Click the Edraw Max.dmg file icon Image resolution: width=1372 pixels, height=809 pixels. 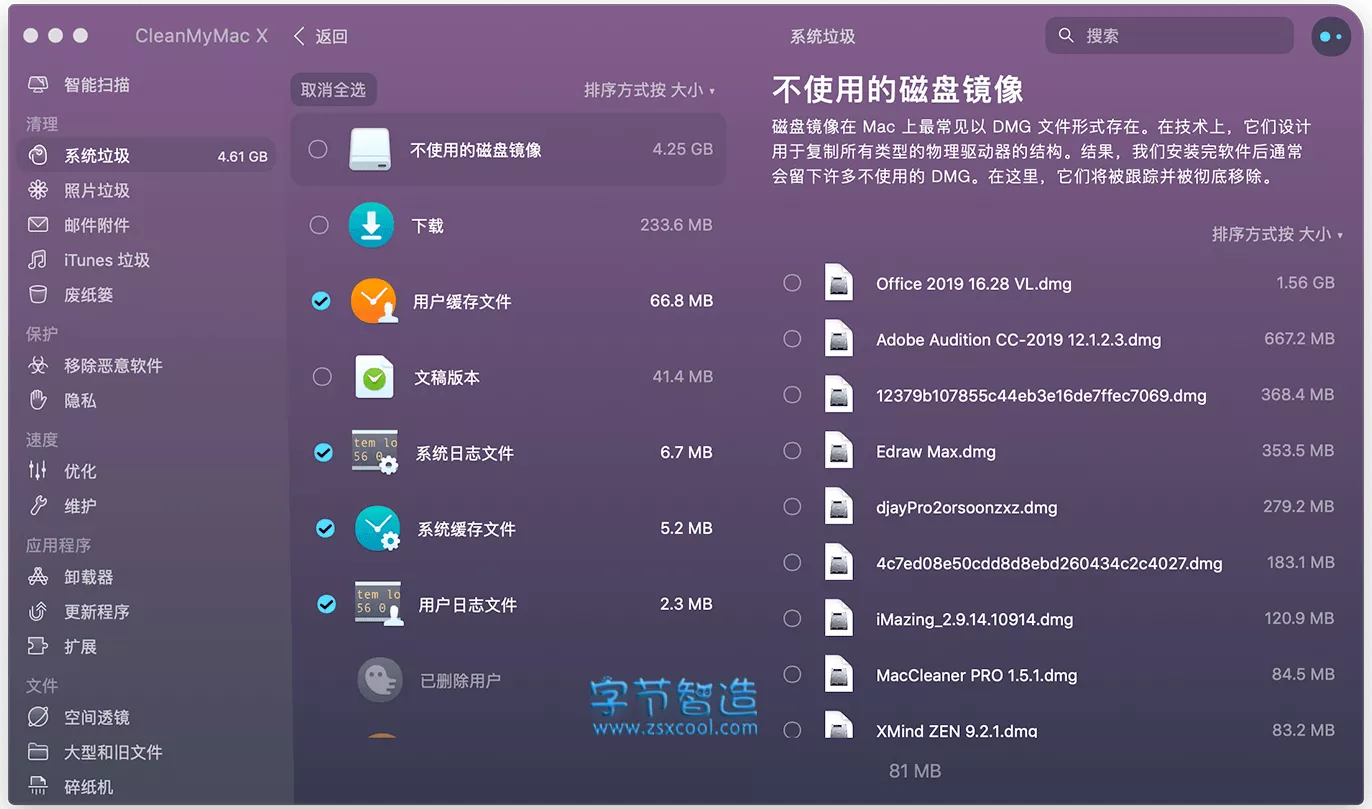point(839,451)
